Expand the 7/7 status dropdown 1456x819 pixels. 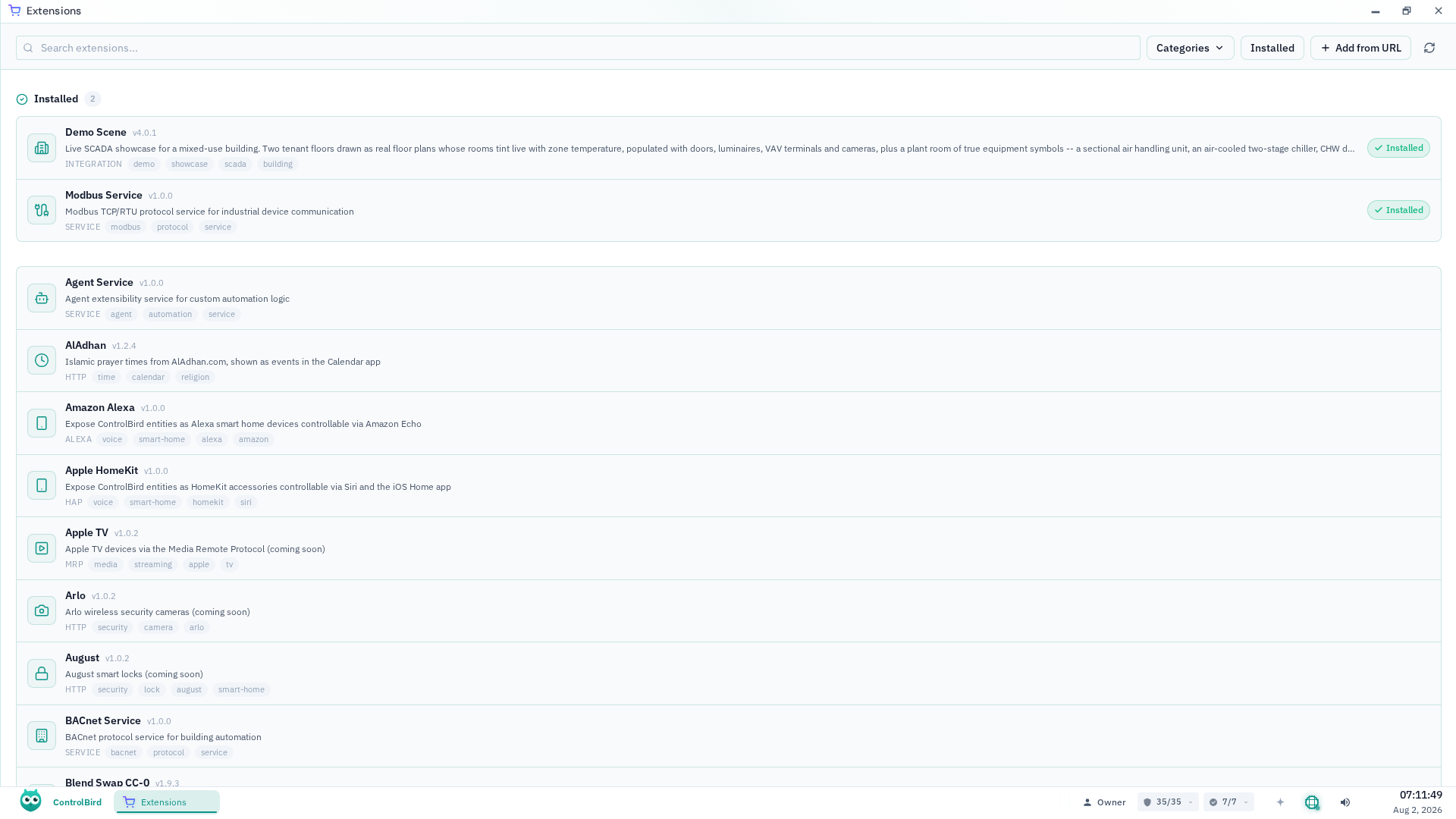[1228, 802]
